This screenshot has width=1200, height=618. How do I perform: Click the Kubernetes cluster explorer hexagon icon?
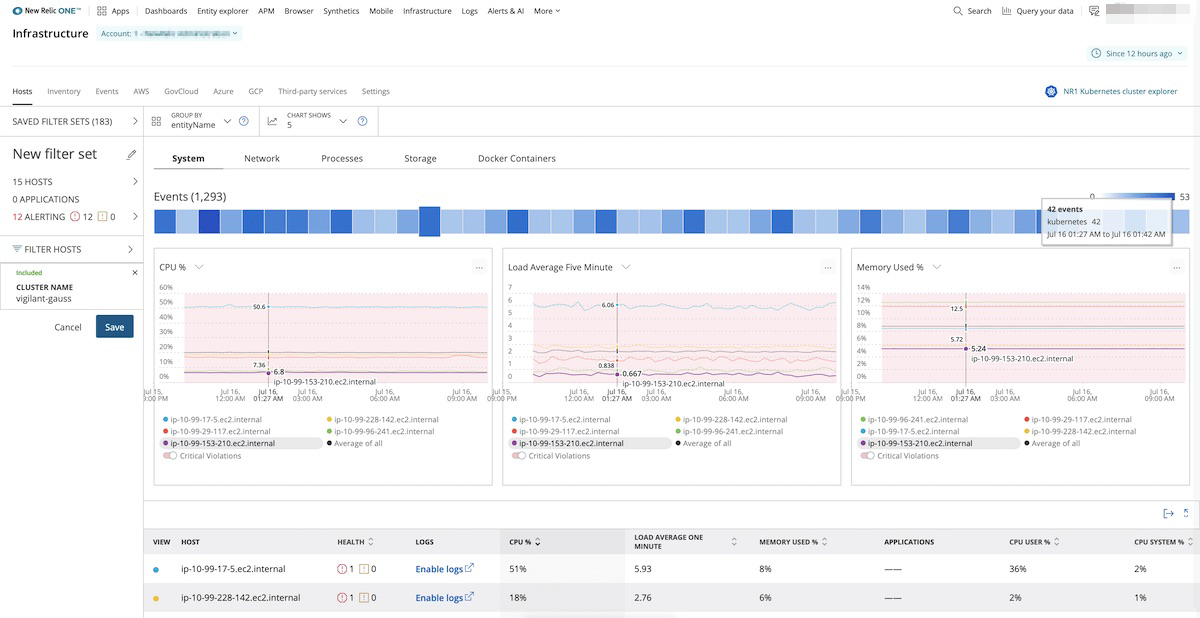click(x=1051, y=91)
